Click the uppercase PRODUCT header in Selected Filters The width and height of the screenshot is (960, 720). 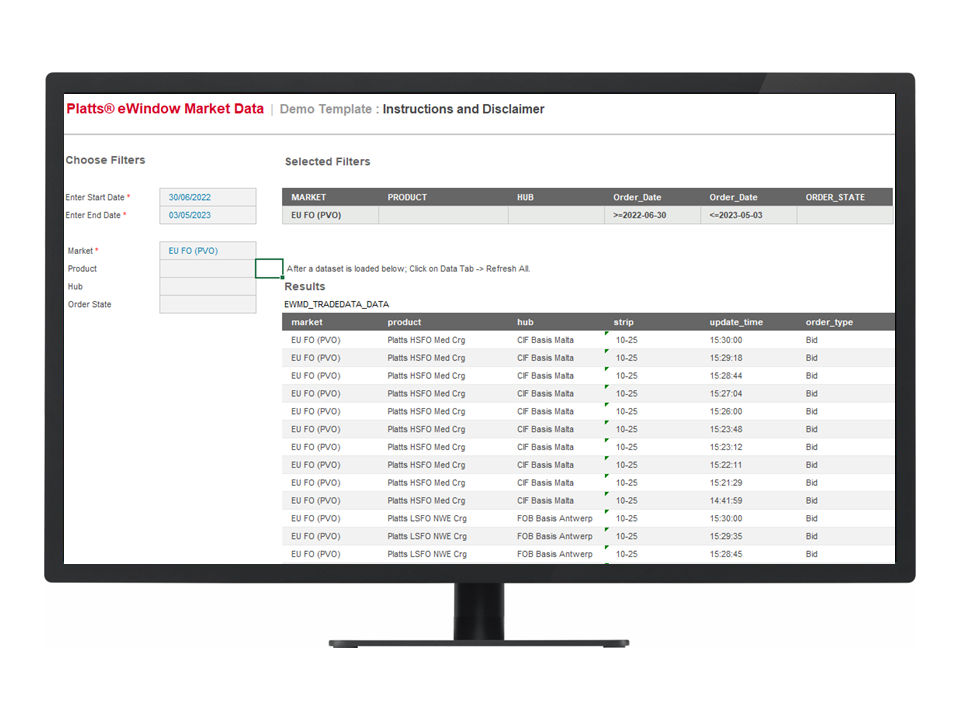(407, 197)
